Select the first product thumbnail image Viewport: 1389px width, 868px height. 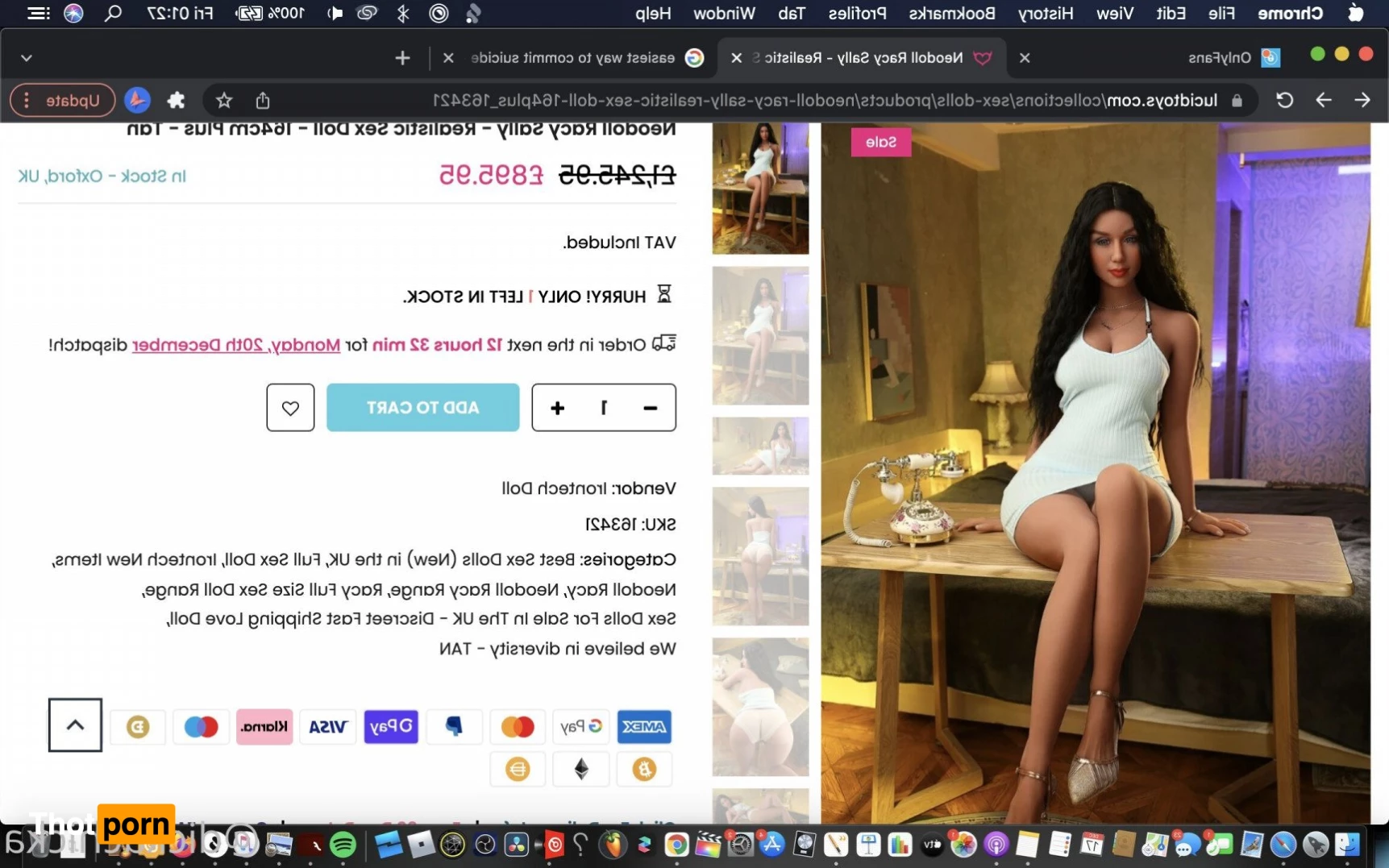(x=760, y=189)
